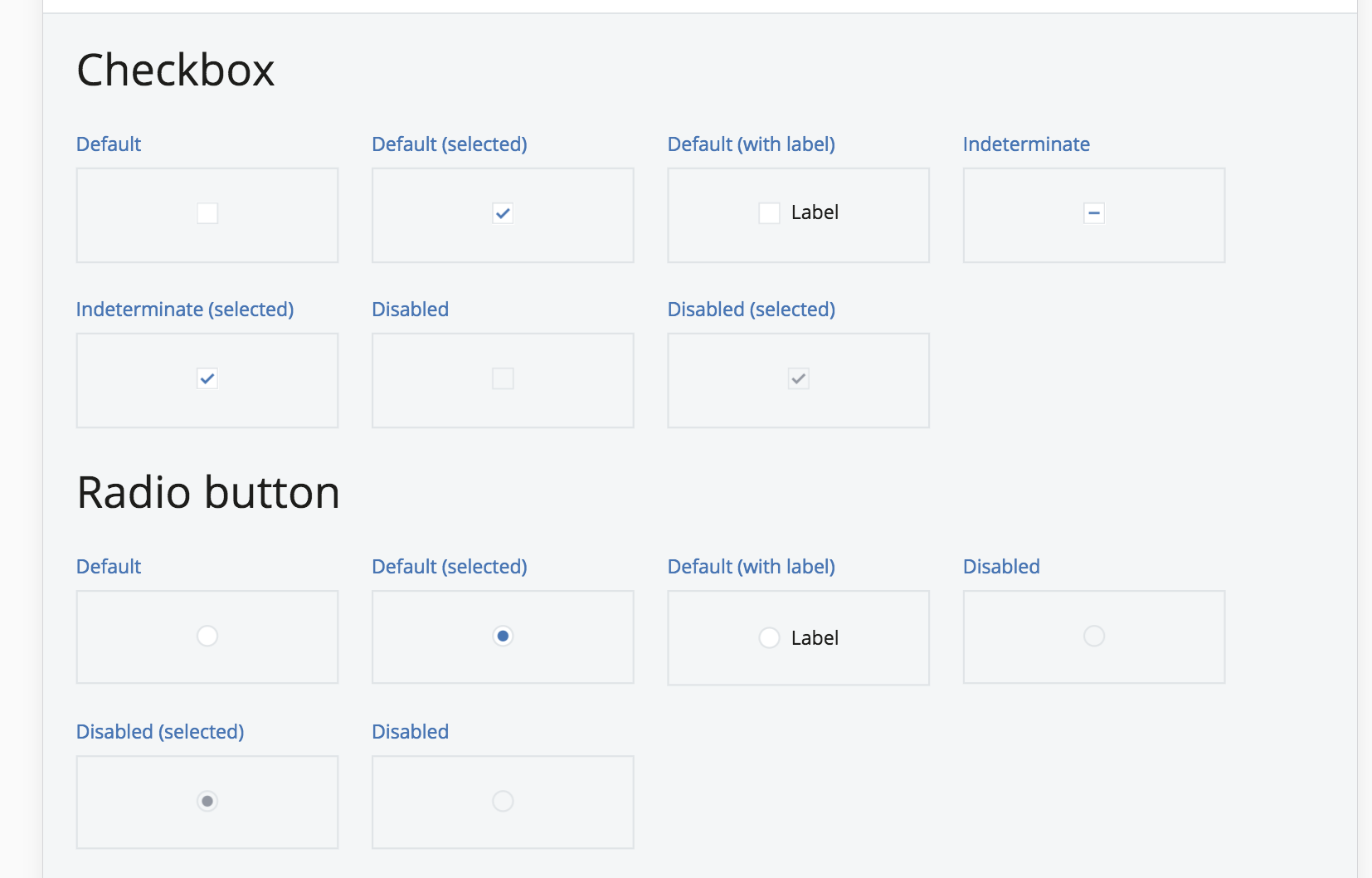Open the Indeterminate (selected) heading link
Screen dimensions: 1372x878
click(x=185, y=310)
